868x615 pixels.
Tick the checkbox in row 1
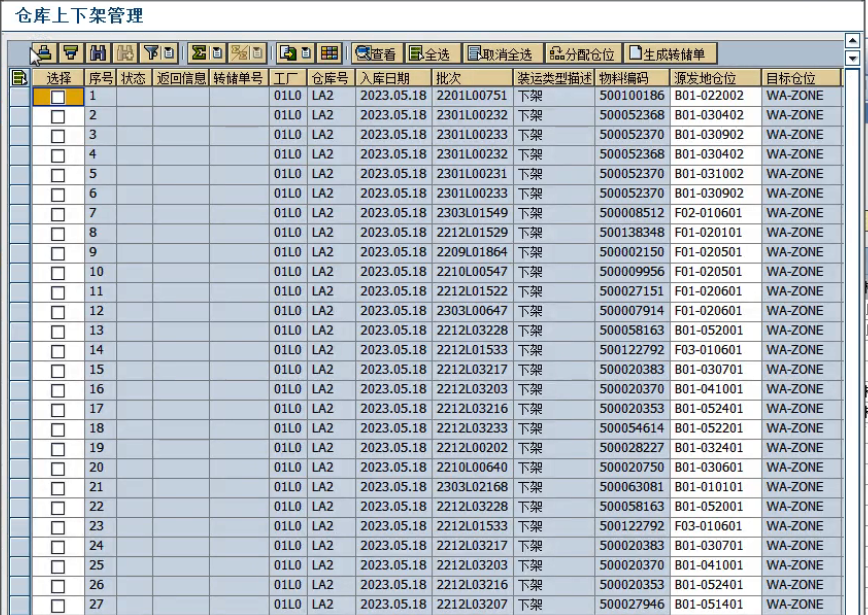(58, 97)
